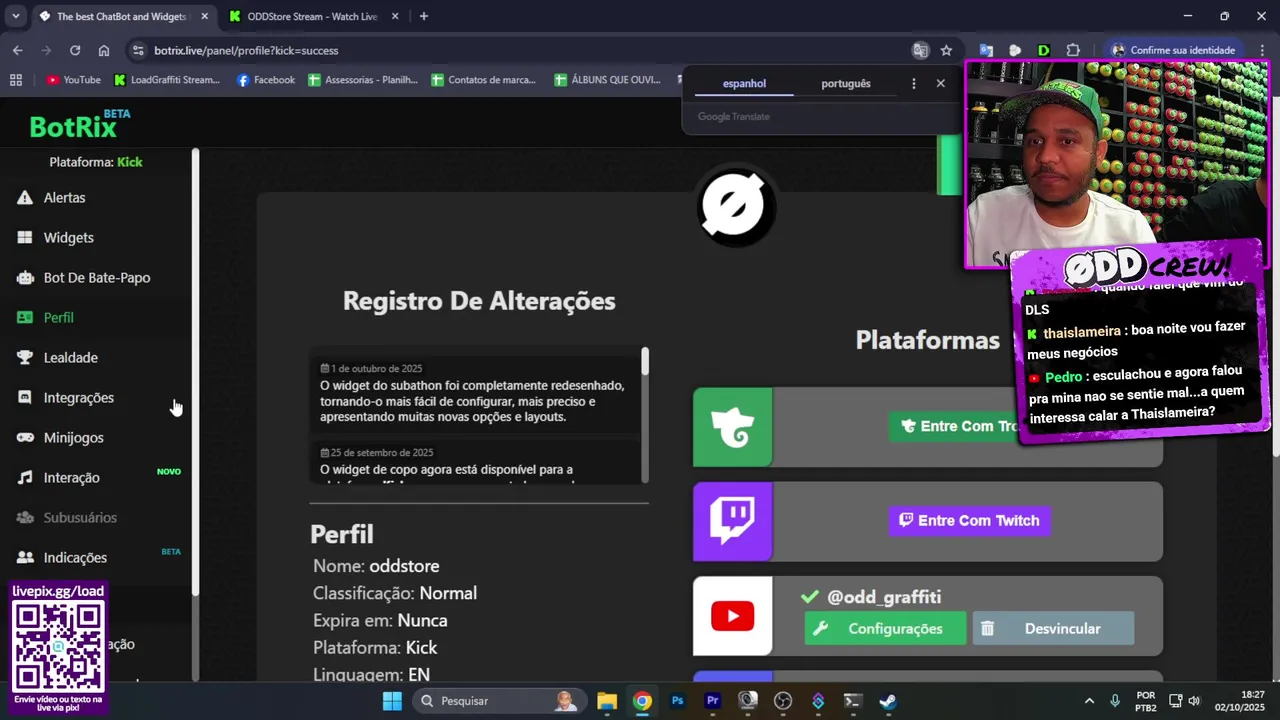Screen dimensions: 1280x720
Task: Click the Google Translate extension icon
Action: (x=986, y=50)
